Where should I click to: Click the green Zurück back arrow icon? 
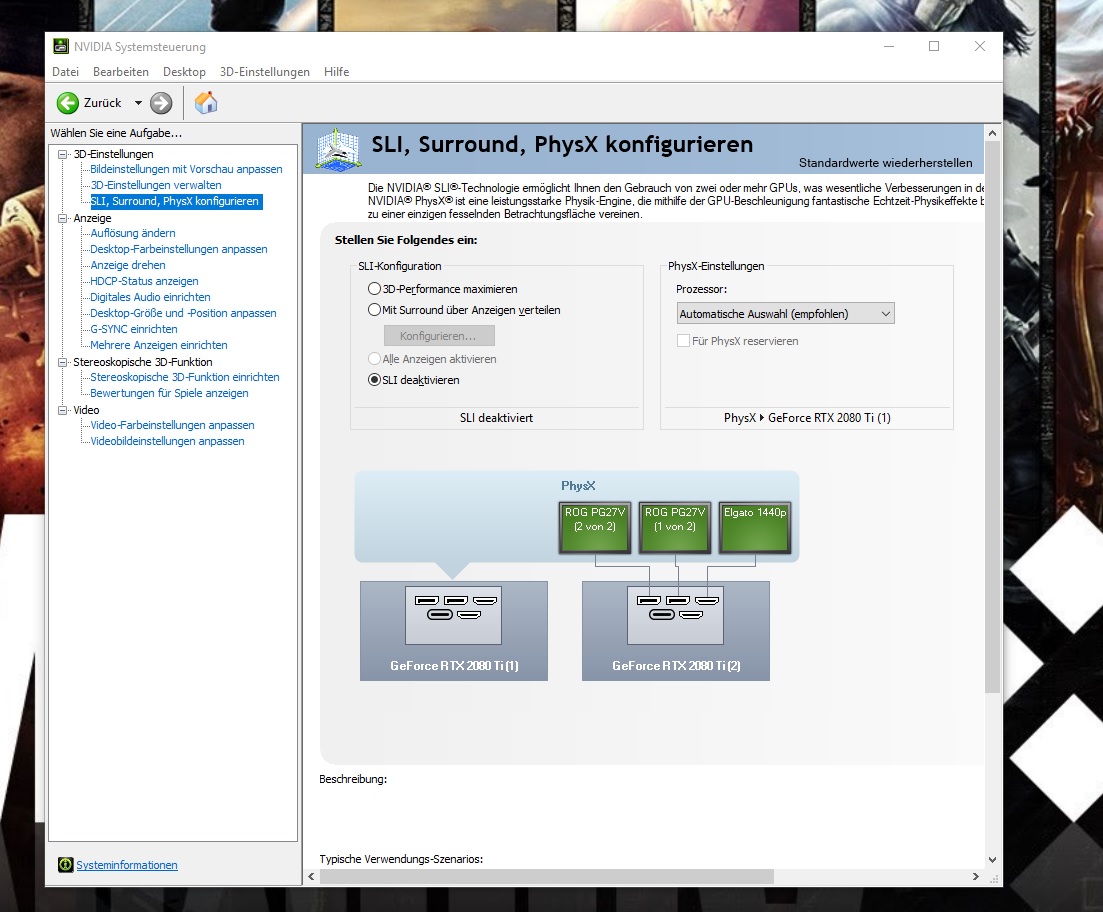[68, 103]
